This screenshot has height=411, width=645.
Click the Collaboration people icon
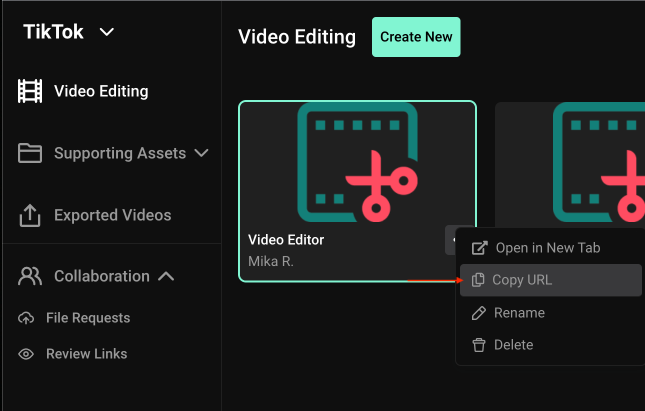pyautogui.click(x=30, y=276)
